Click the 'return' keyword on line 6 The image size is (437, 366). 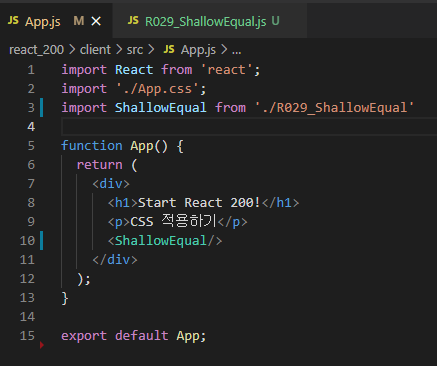coord(100,165)
